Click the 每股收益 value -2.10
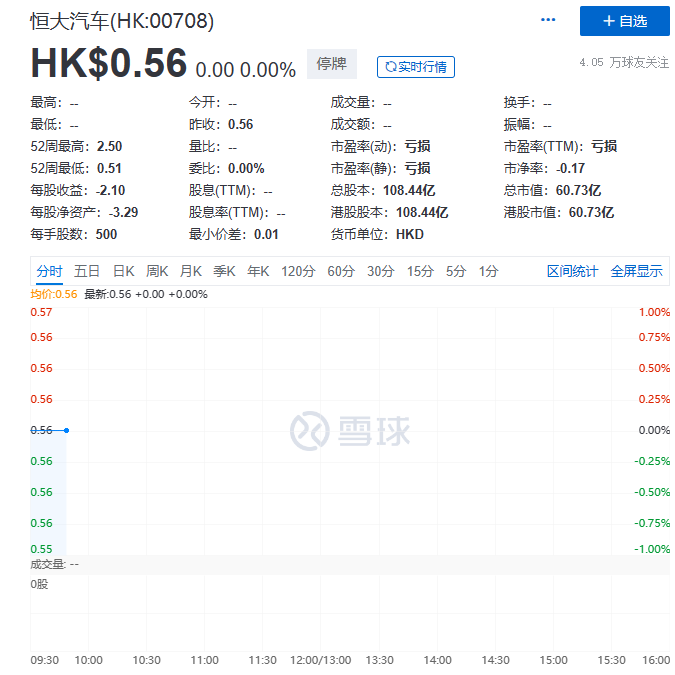 [x=110, y=190]
